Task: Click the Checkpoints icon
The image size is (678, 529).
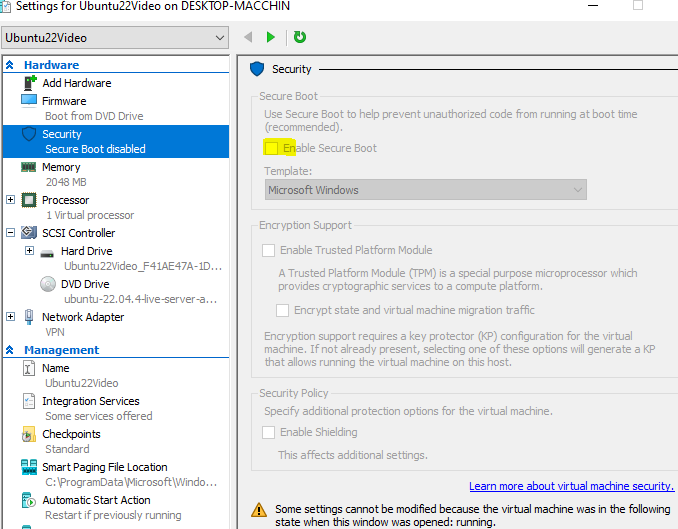Action: 28,435
